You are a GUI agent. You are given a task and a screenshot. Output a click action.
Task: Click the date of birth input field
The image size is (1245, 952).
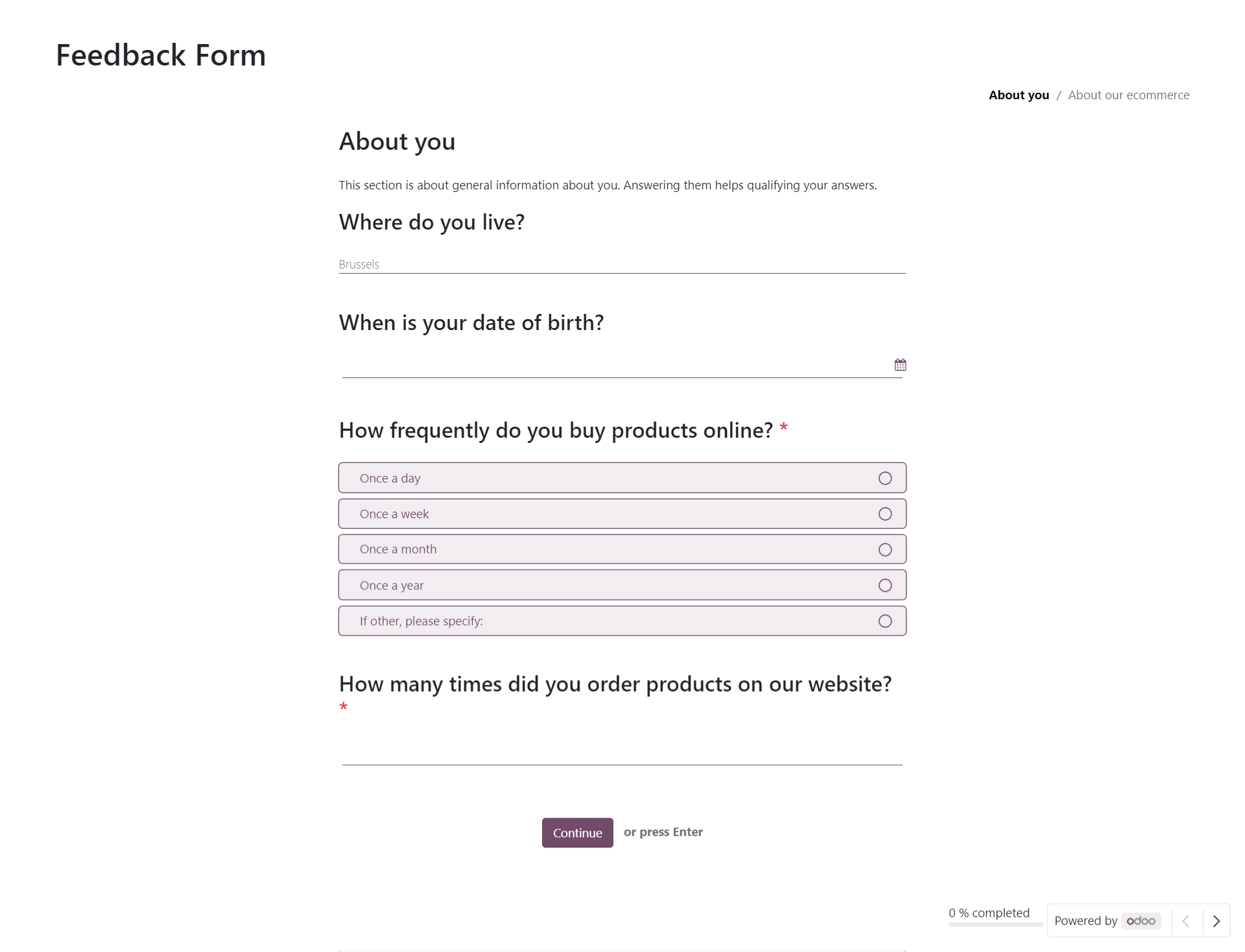pyautogui.click(x=616, y=365)
